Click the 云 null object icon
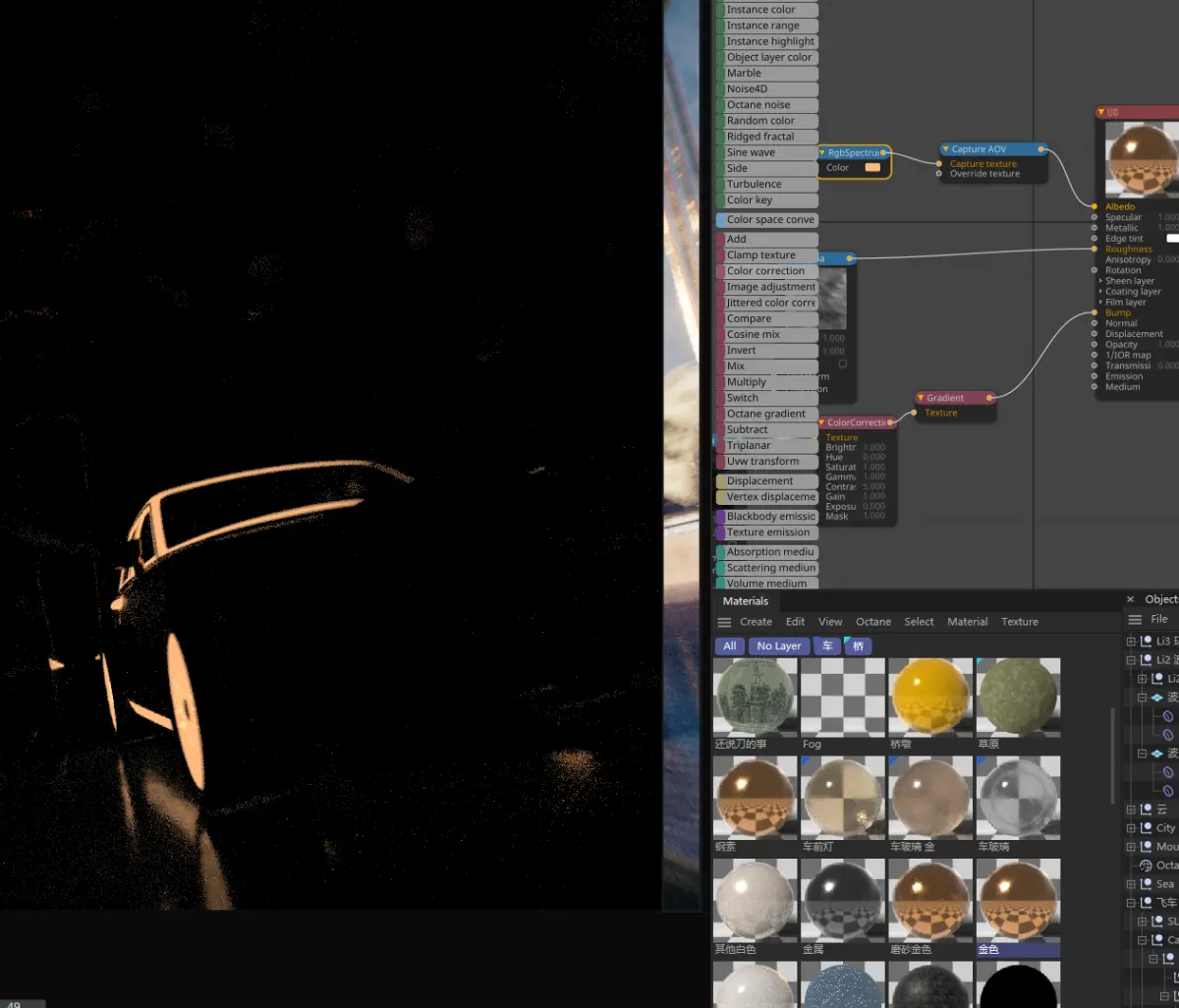 click(x=1146, y=809)
